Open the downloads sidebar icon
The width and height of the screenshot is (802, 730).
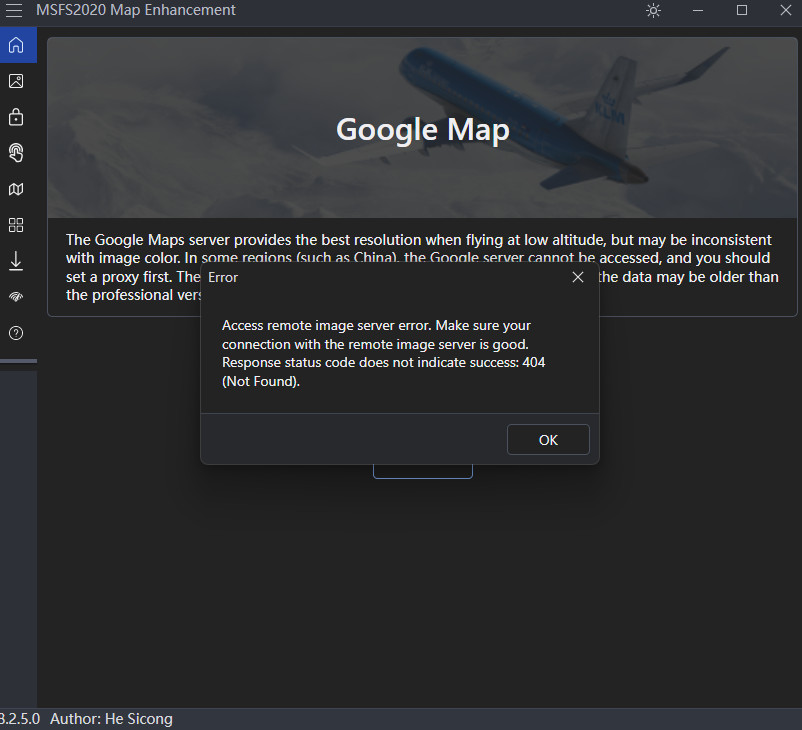coord(16,261)
